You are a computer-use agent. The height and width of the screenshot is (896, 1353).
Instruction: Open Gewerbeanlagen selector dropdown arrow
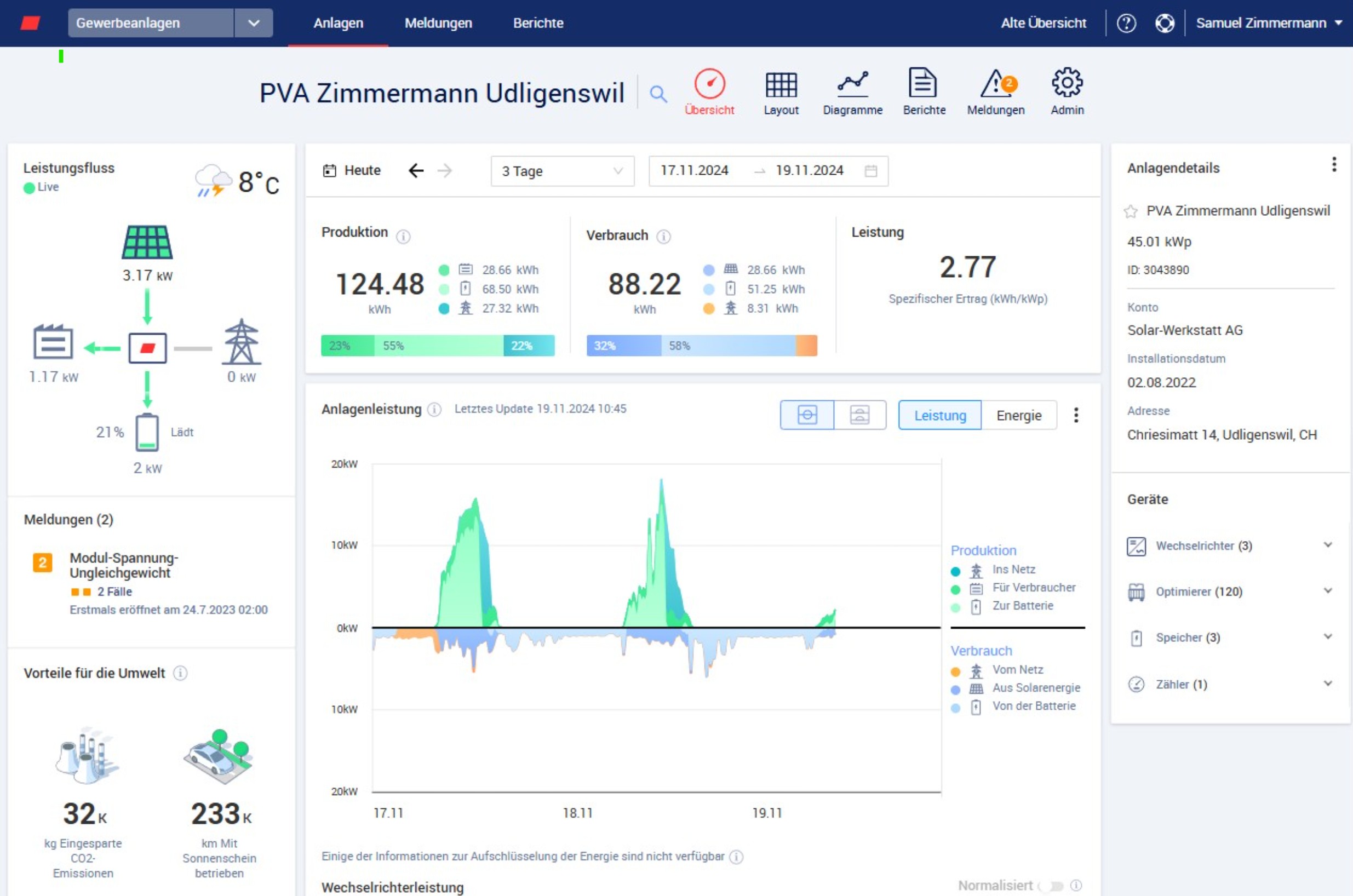(254, 24)
